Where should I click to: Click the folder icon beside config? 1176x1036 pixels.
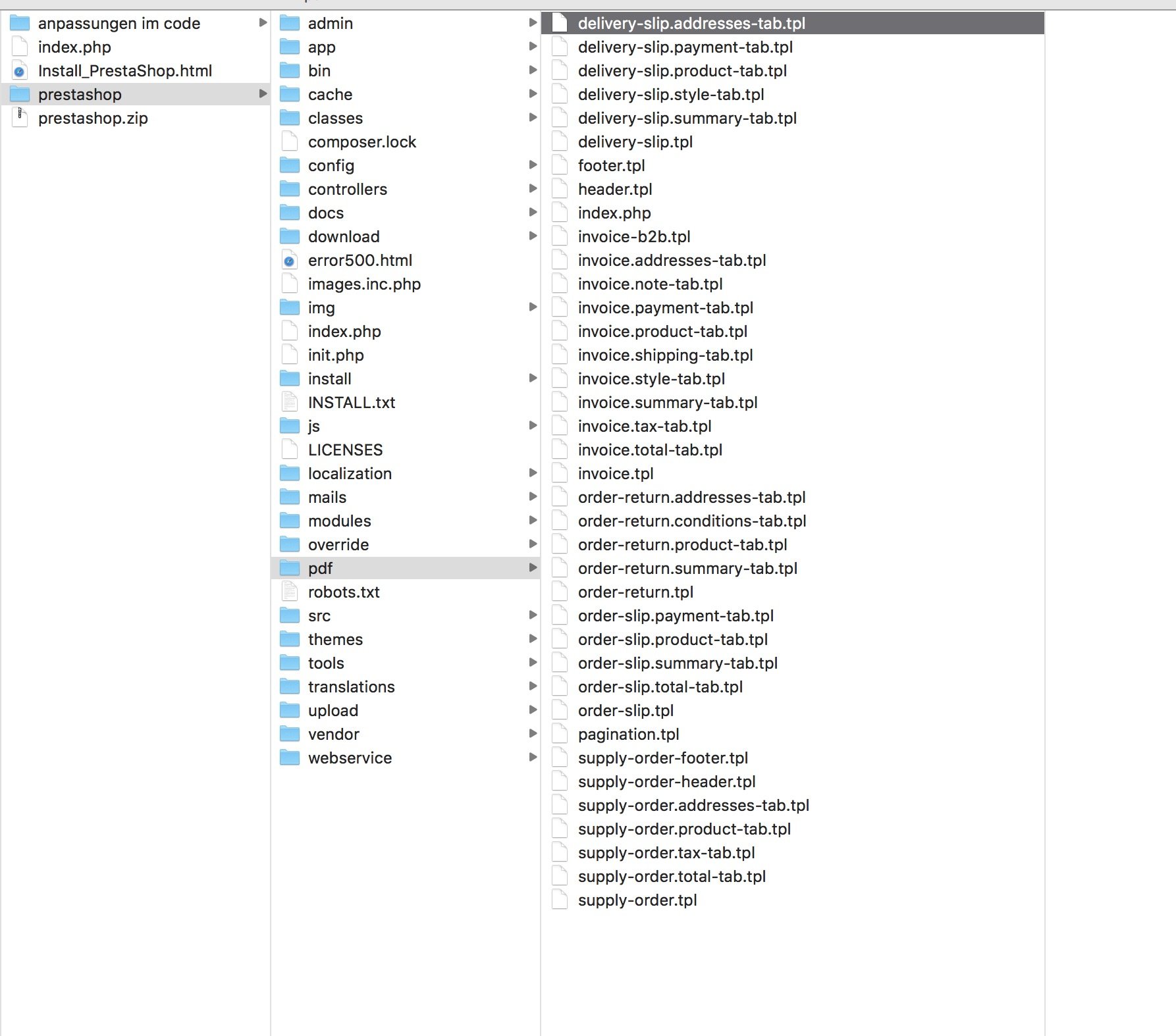coord(290,166)
